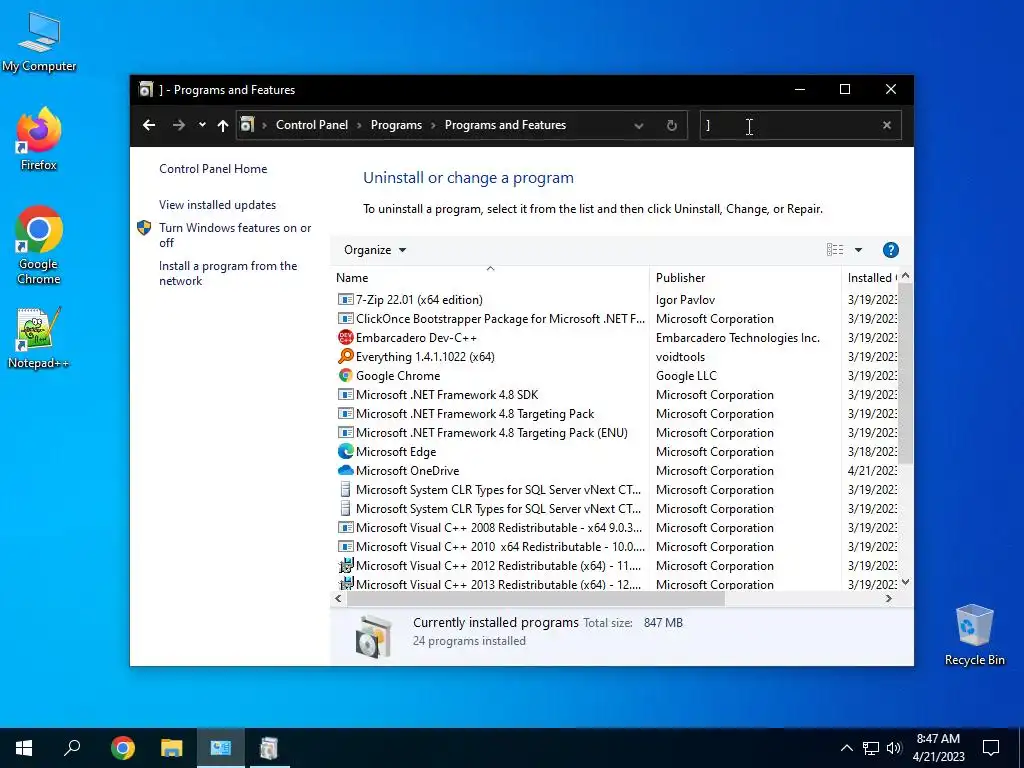Open Install a program from the network

228,274
